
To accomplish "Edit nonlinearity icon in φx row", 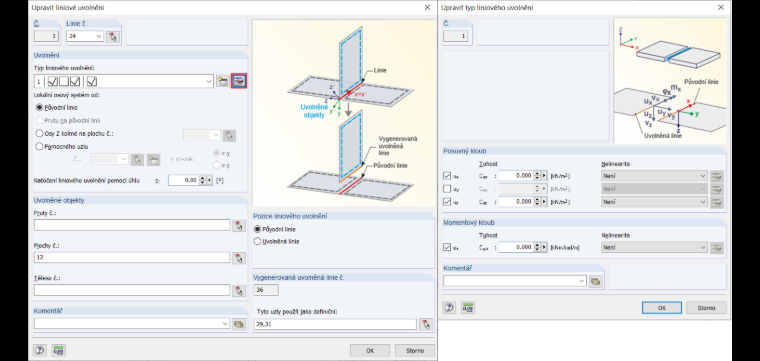I will pos(716,248).
